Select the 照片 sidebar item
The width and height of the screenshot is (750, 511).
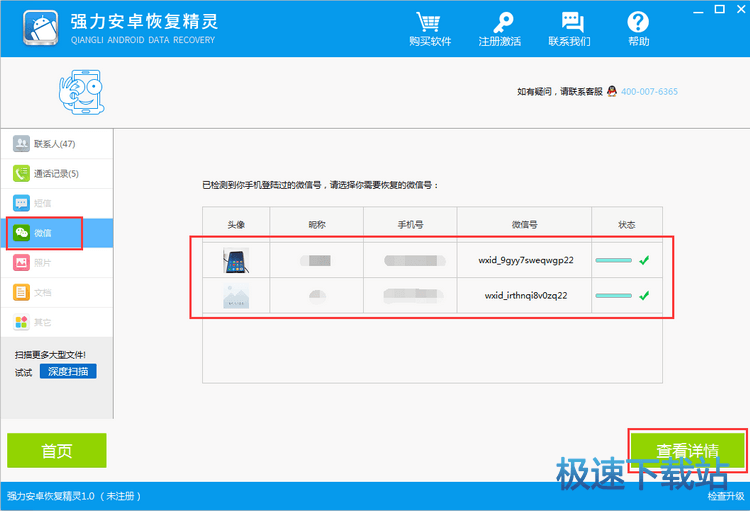tap(57, 263)
